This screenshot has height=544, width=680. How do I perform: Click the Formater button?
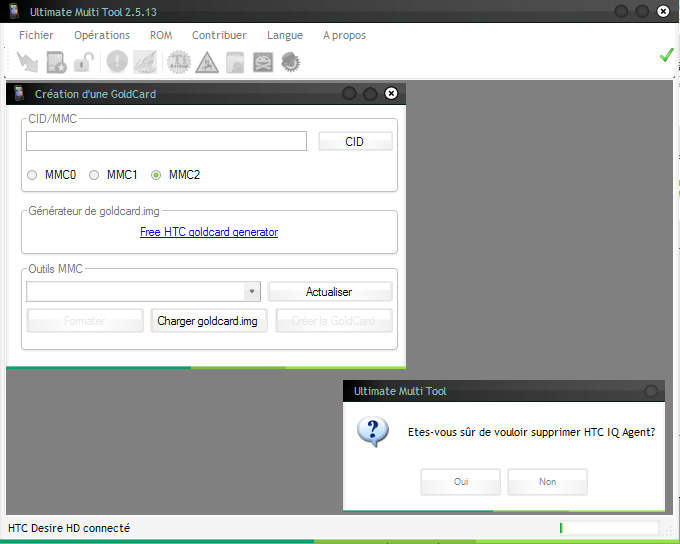pyautogui.click(x=85, y=321)
